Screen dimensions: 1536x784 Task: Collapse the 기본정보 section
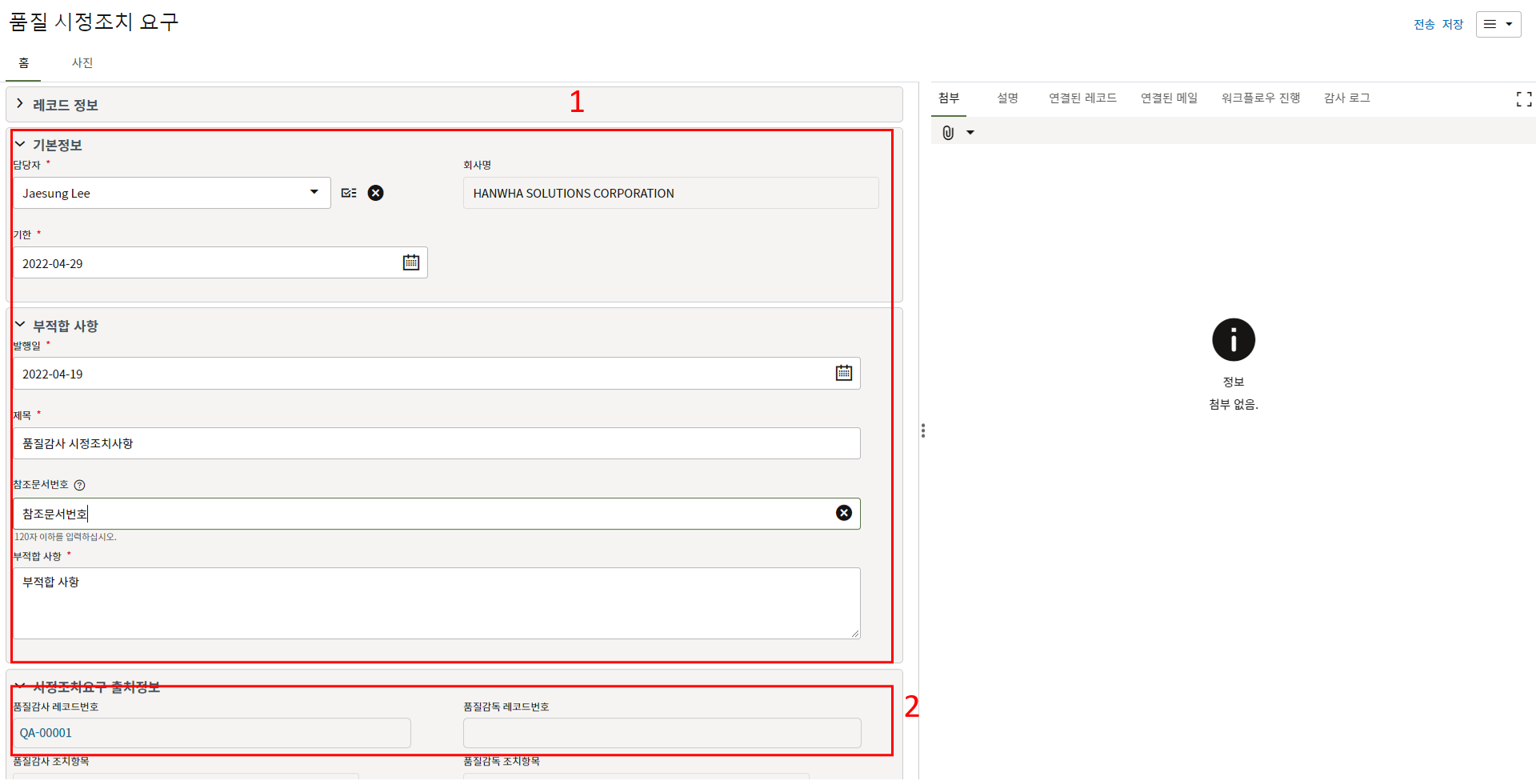tap(20, 145)
